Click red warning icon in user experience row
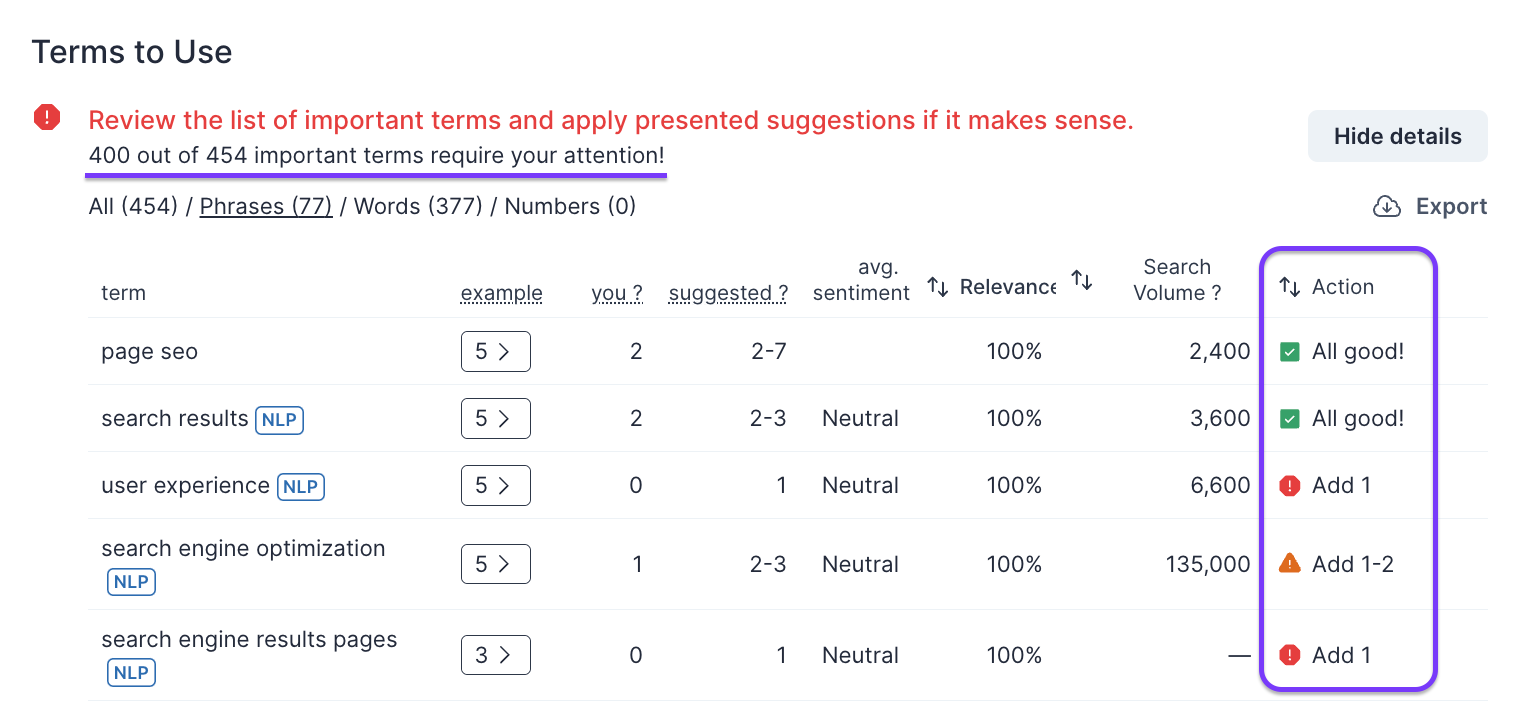Screen dimensions: 1518x710 (1290, 486)
